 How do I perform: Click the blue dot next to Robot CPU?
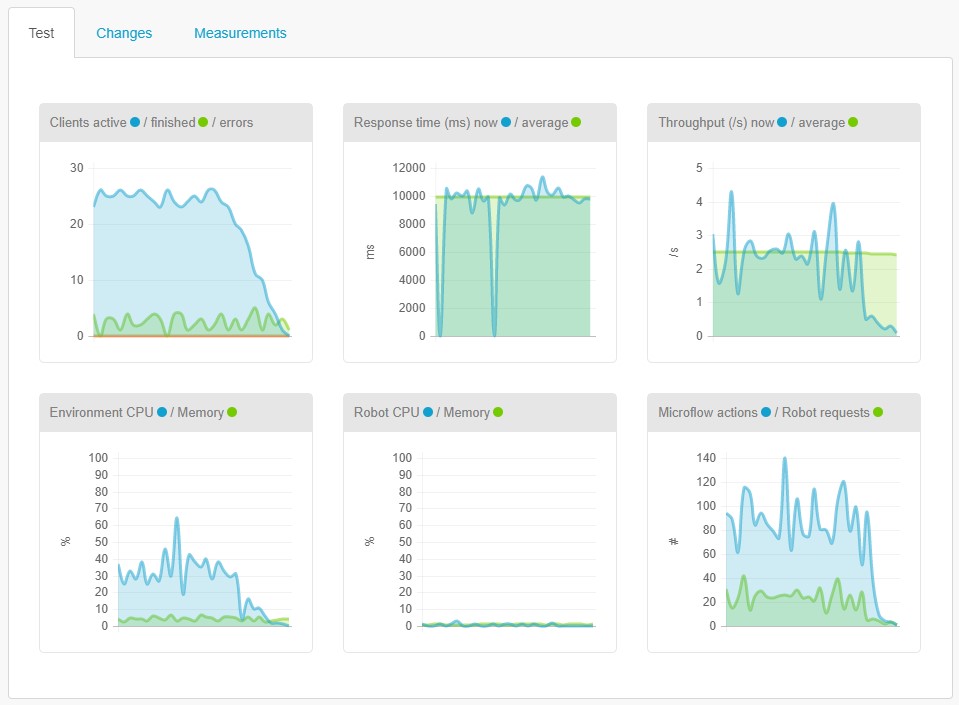(x=428, y=412)
